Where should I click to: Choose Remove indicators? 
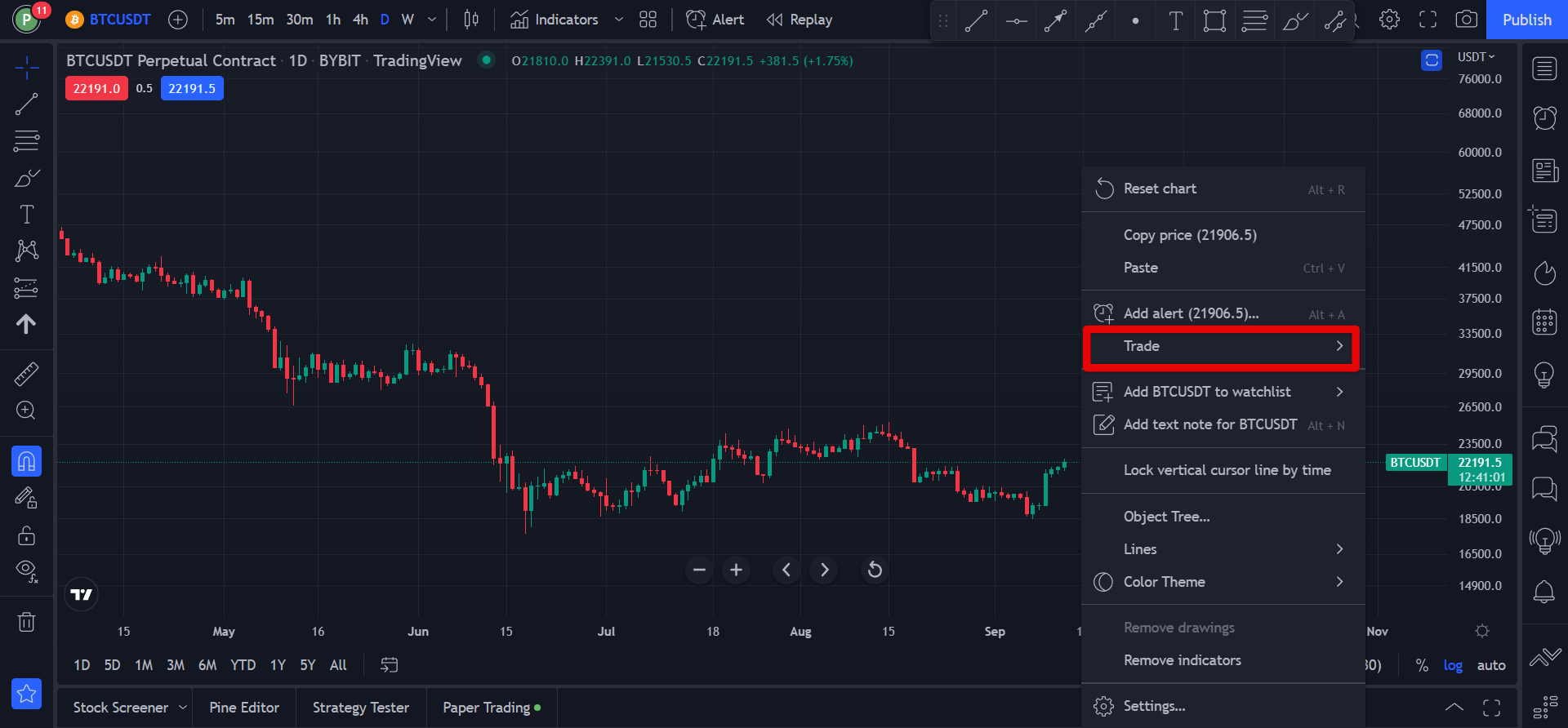(1223, 660)
